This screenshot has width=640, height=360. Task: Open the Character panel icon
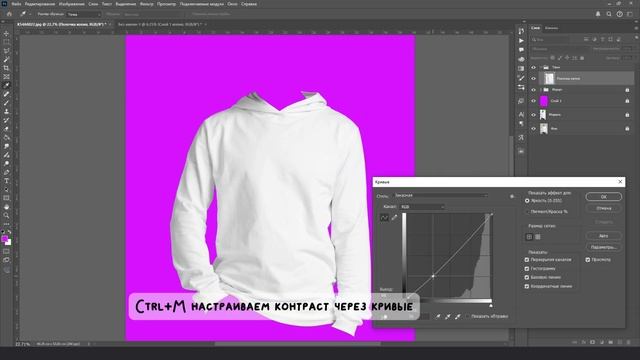pyautogui.click(x=521, y=114)
